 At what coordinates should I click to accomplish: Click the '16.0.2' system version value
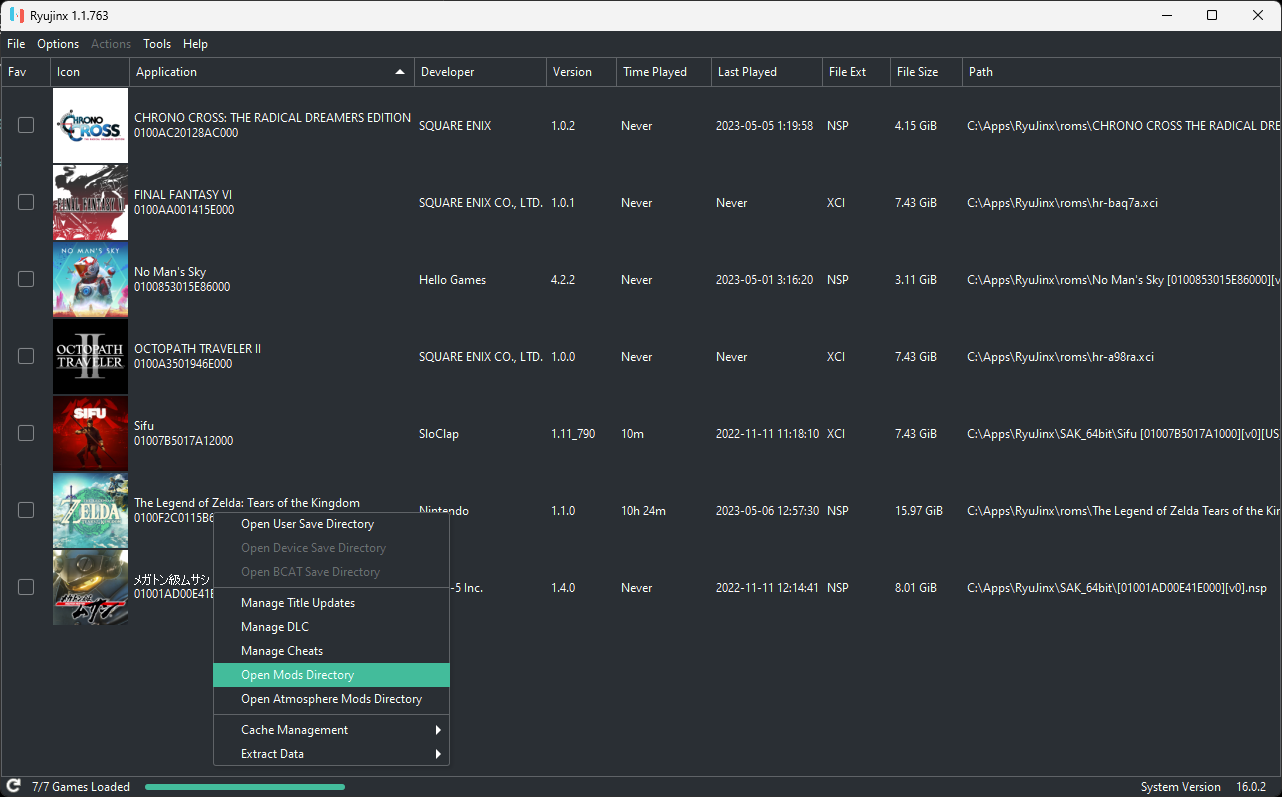click(x=1251, y=787)
